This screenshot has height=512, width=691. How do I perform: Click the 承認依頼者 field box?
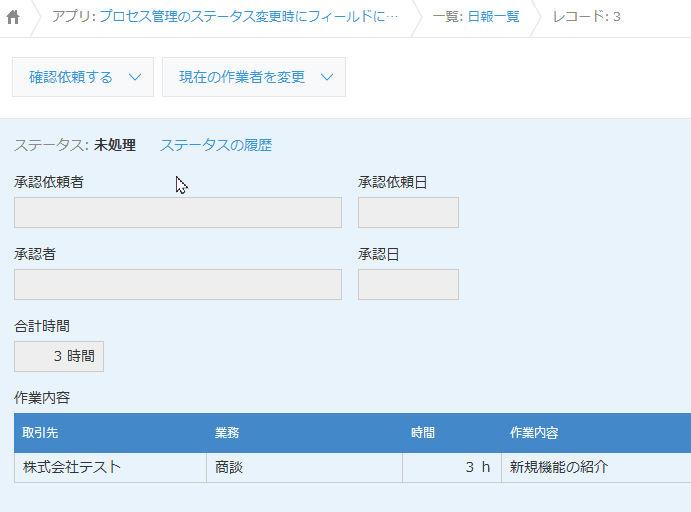point(178,212)
